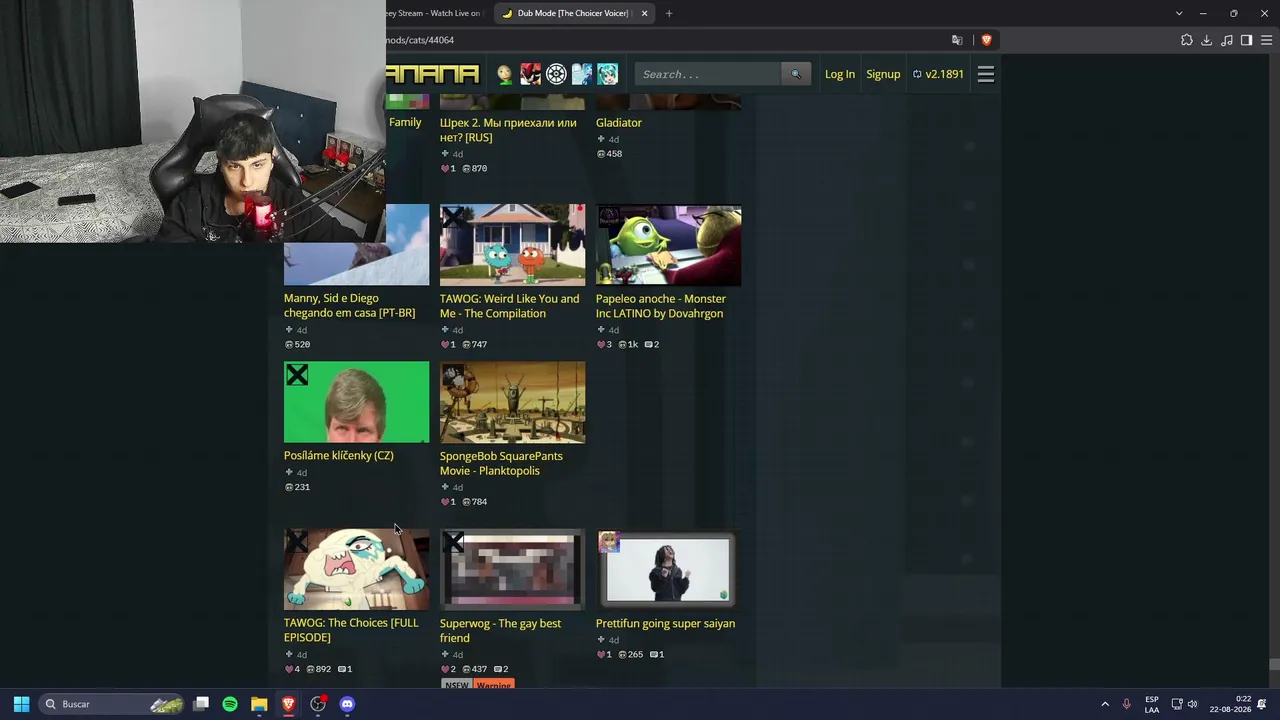Click the Gumball house thumbnail
This screenshot has width=1280, height=720.
point(513,245)
